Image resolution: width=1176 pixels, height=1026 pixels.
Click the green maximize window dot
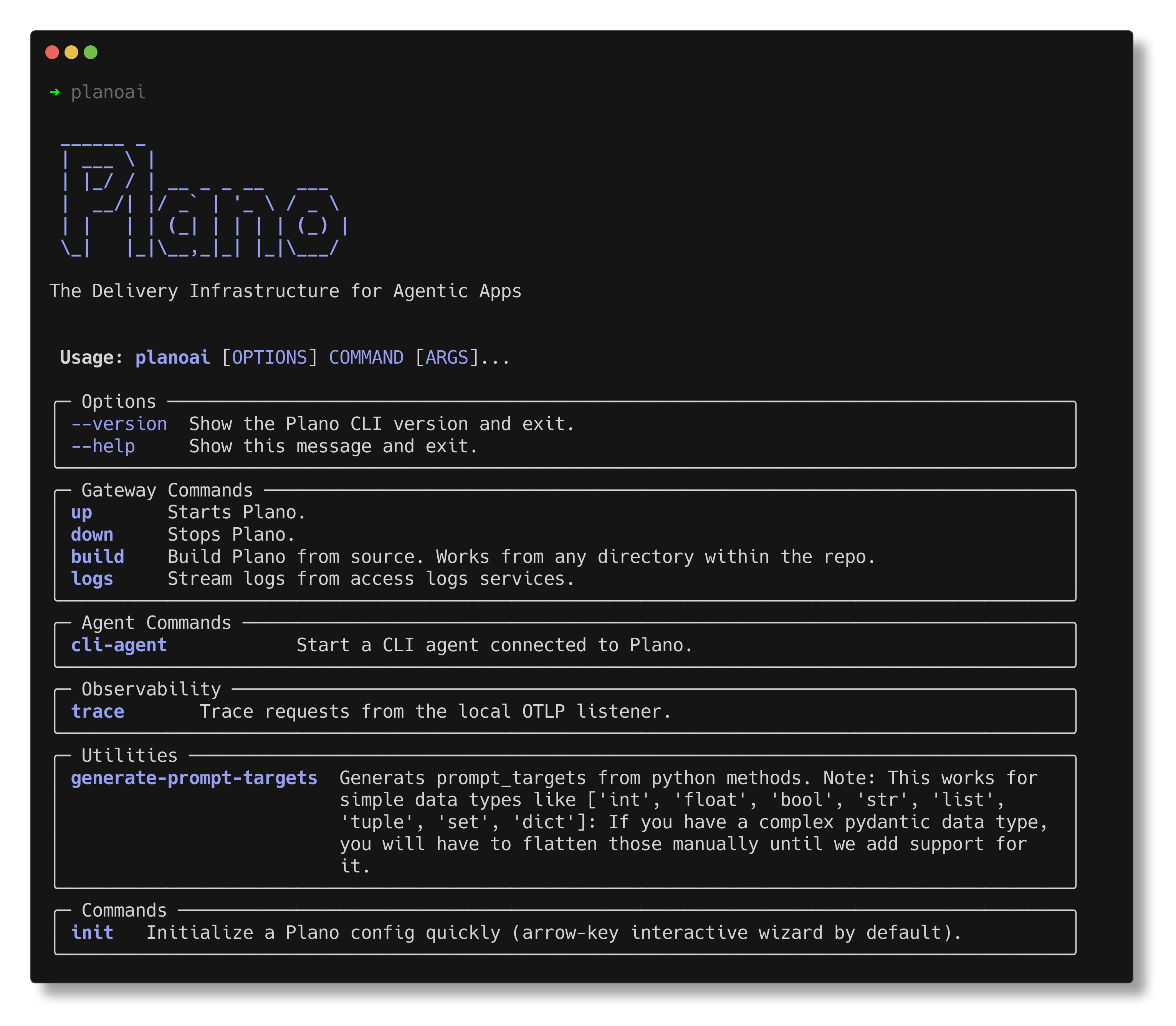pos(91,52)
